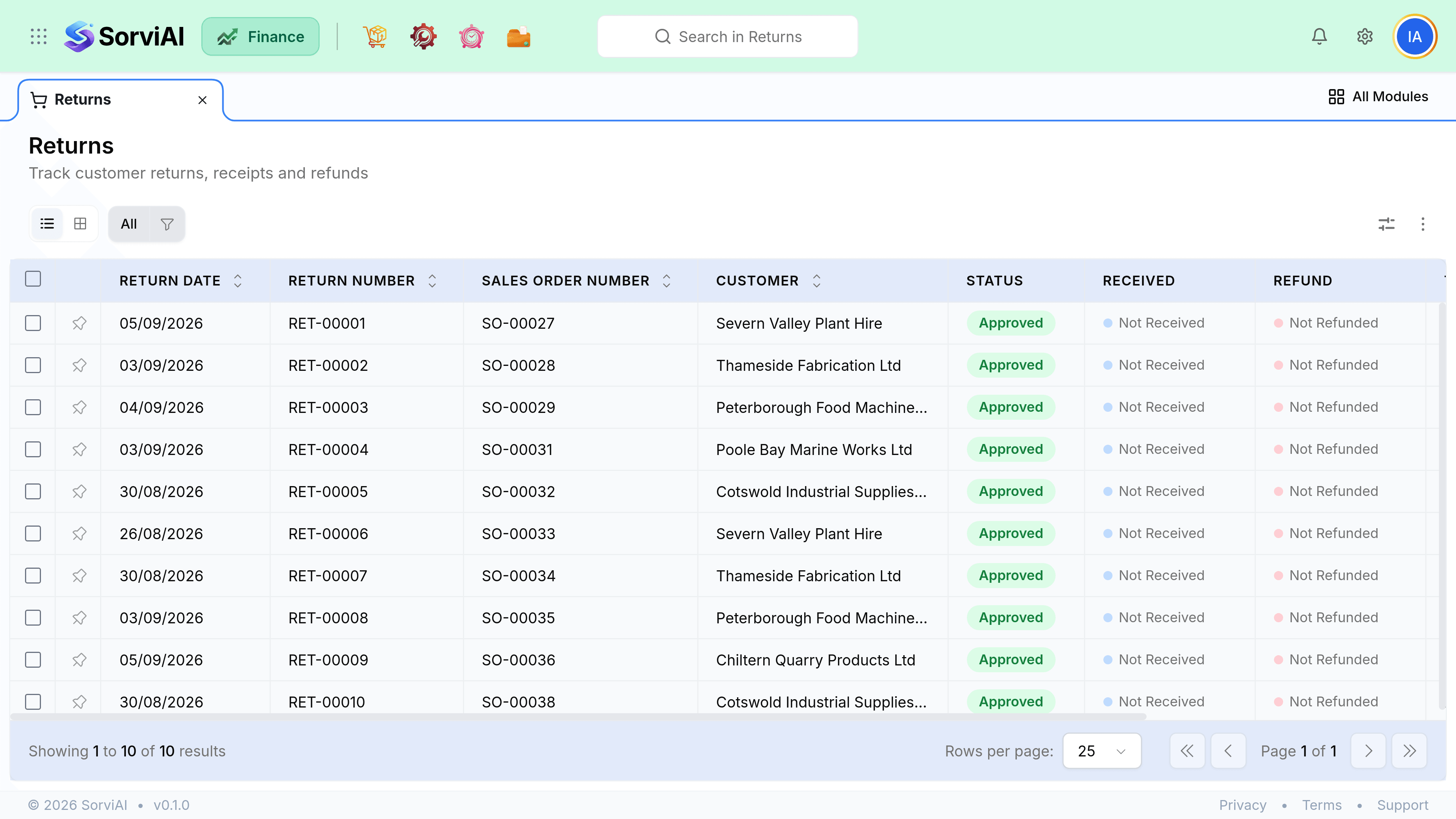Open return RET-00004
Viewport: 1456px width, 819px height.
(328, 450)
